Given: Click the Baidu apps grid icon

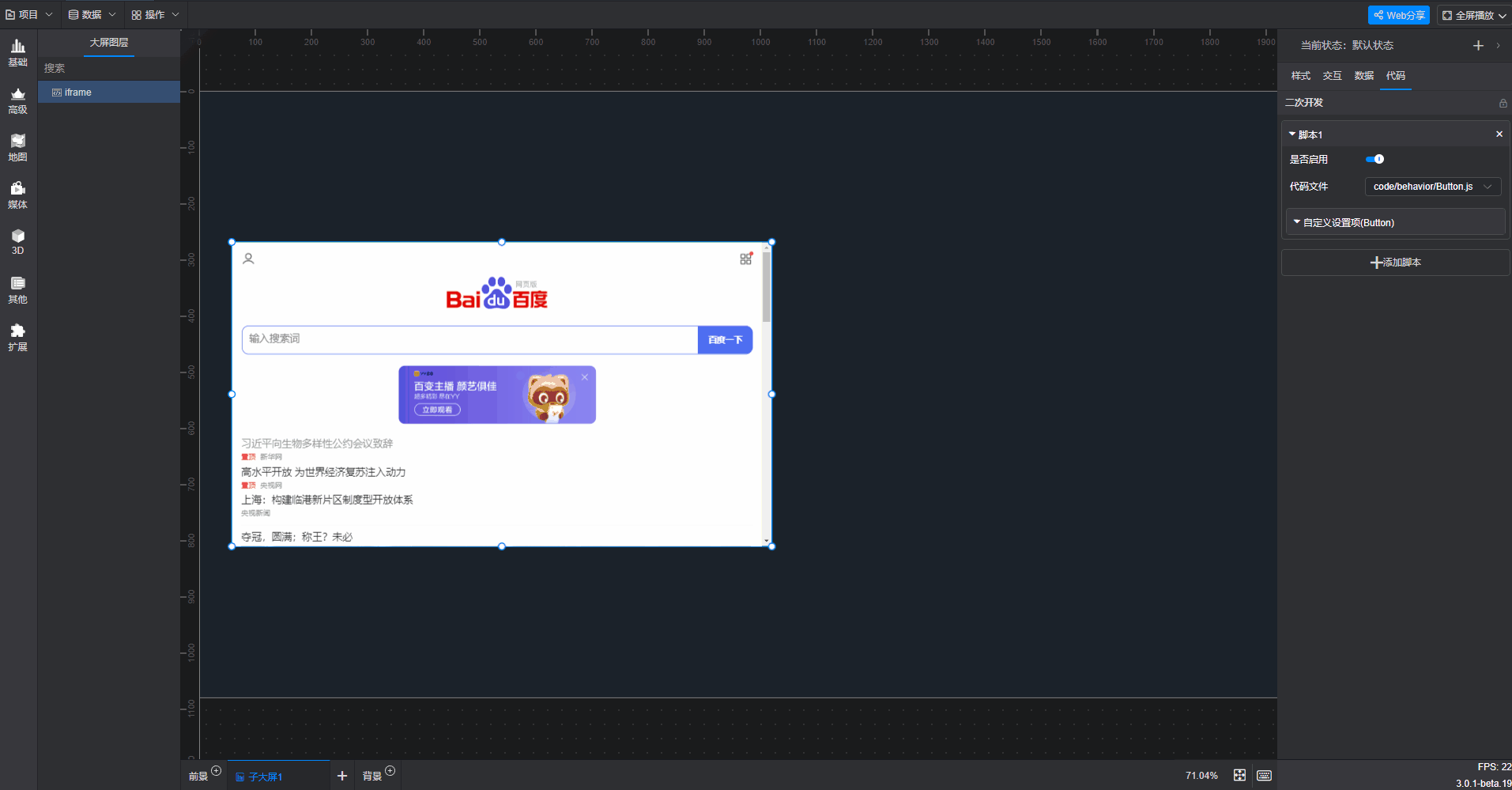Looking at the screenshot, I should point(746,259).
